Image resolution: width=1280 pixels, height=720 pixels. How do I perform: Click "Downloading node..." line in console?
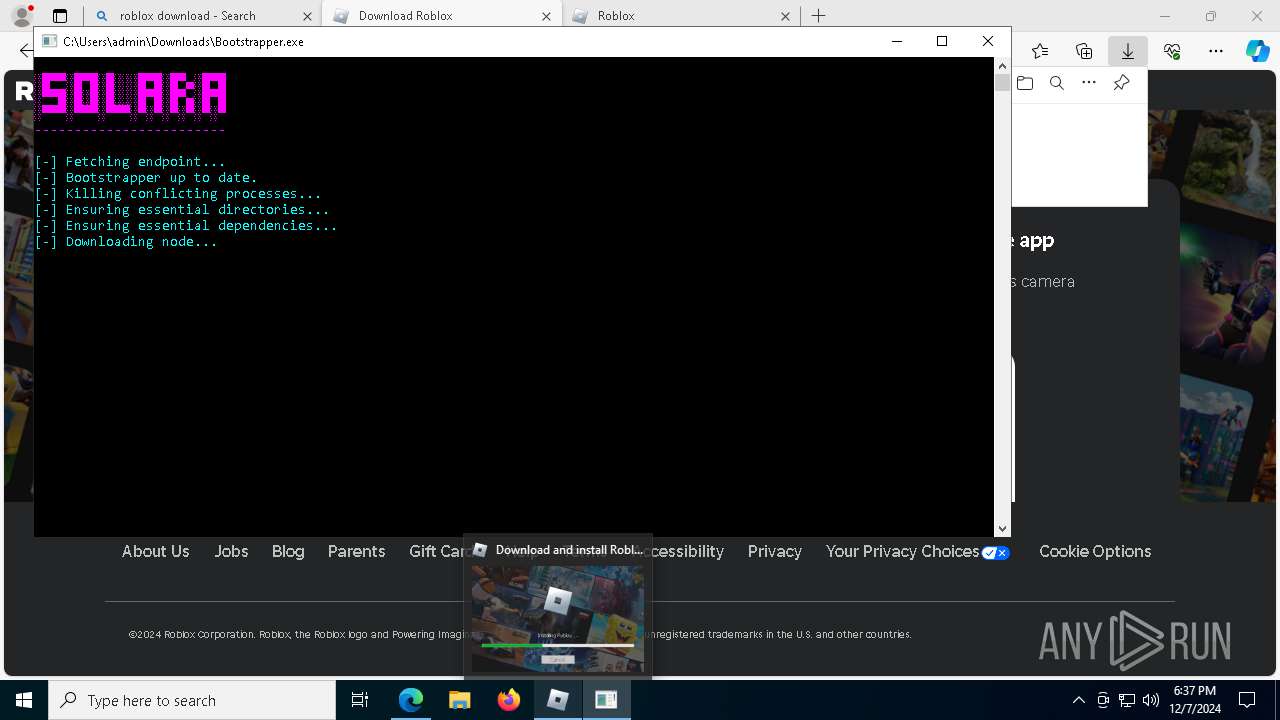(x=126, y=241)
